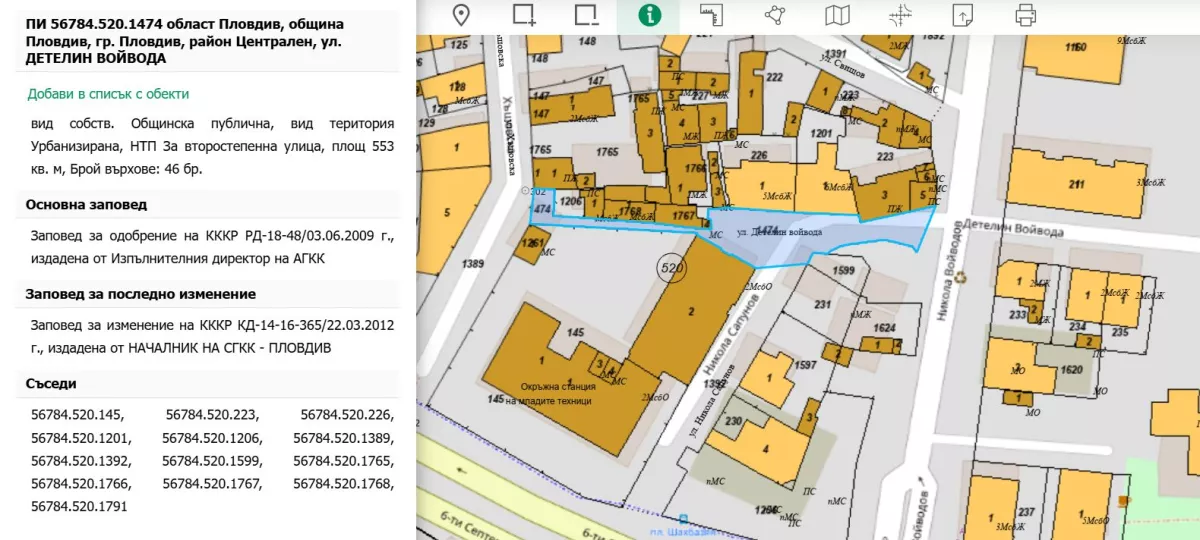Toggle the green info identify tool
The image size is (1200, 540).
pos(650,15)
